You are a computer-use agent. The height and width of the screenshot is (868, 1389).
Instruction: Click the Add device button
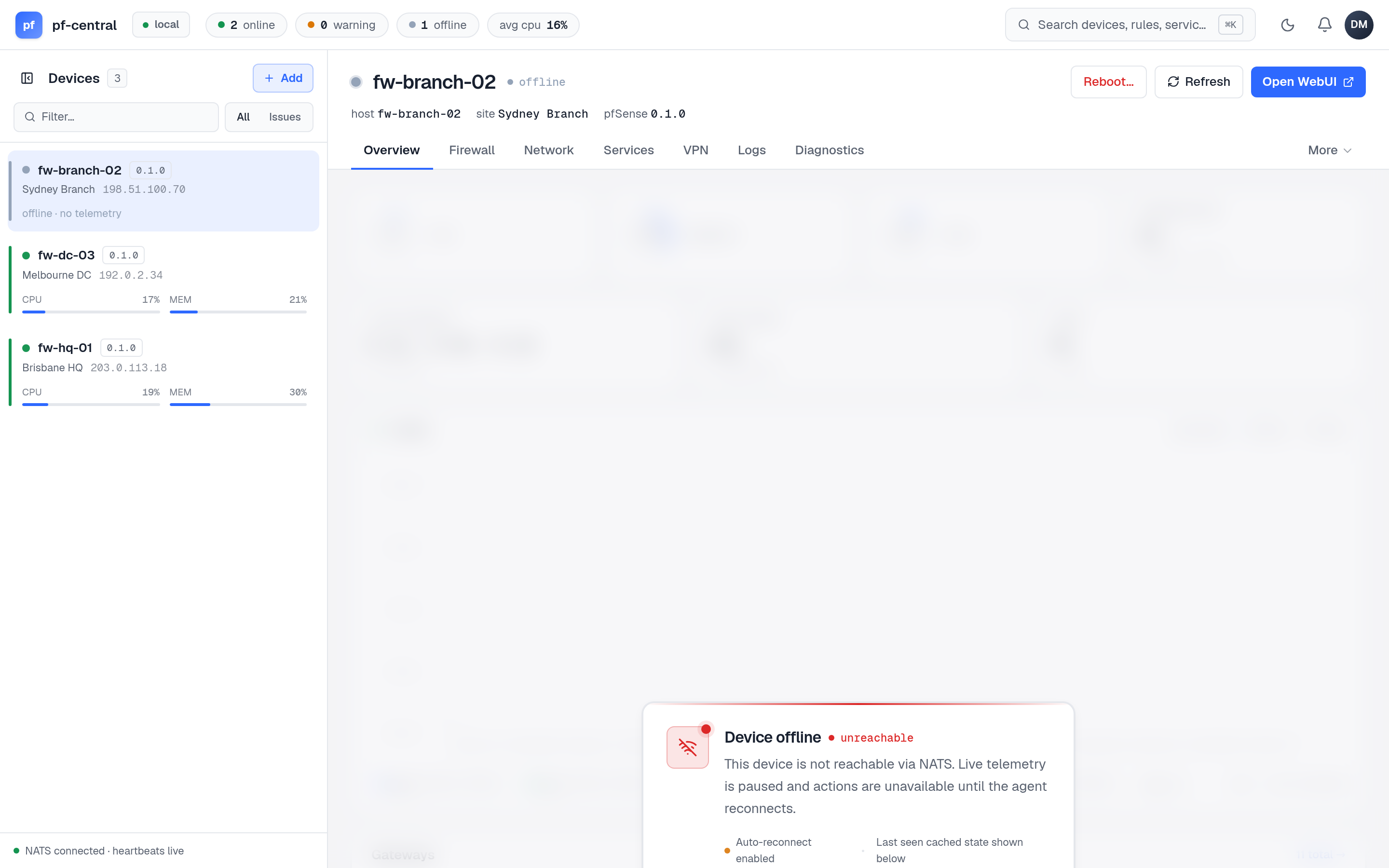pyautogui.click(x=283, y=78)
